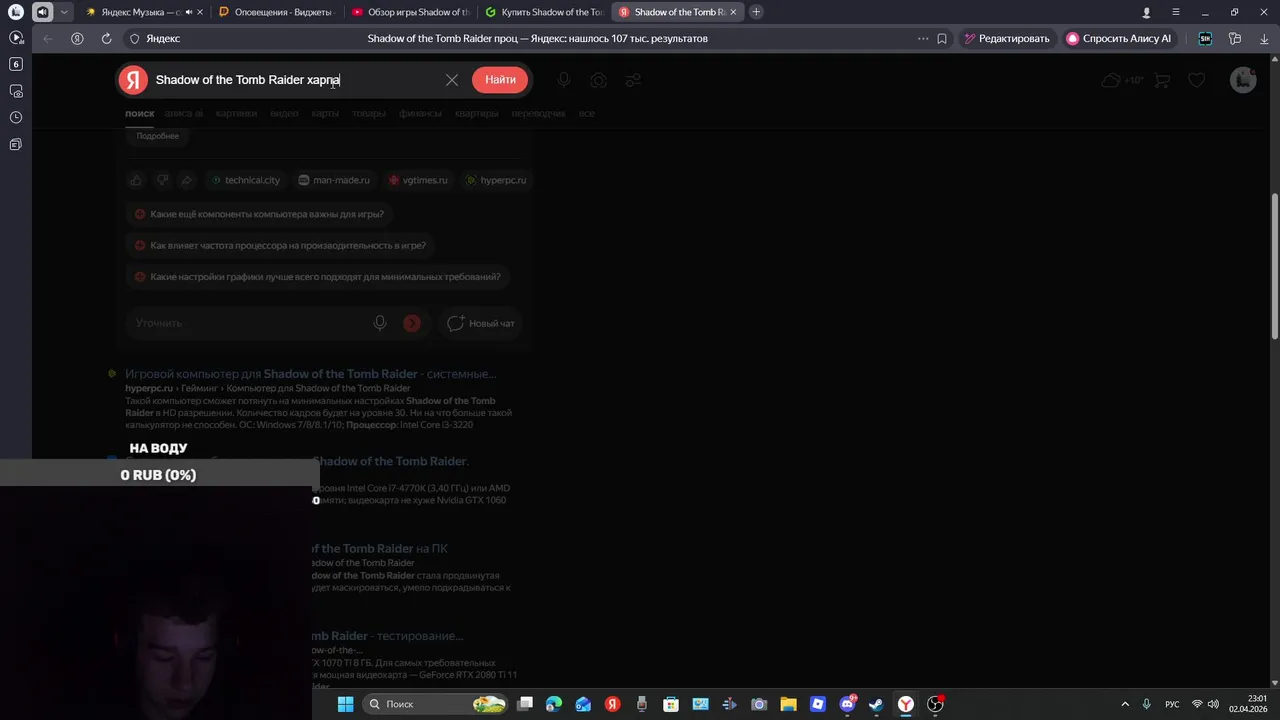Click the Найти search button

click(x=500, y=80)
